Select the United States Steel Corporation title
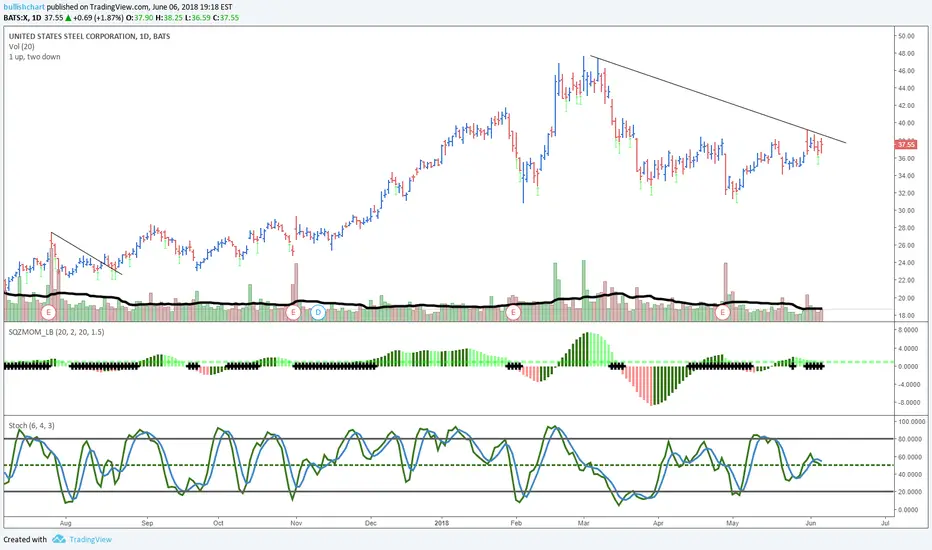Image resolution: width=932 pixels, height=550 pixels. 89,36
